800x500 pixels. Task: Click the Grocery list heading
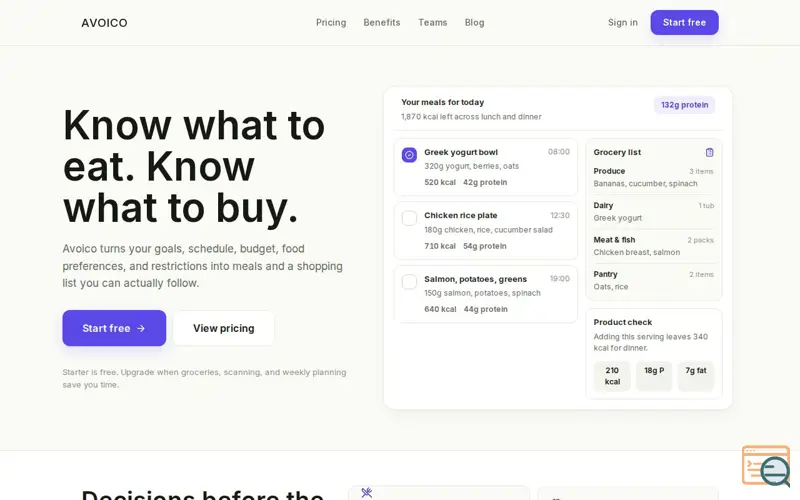[x=617, y=152]
